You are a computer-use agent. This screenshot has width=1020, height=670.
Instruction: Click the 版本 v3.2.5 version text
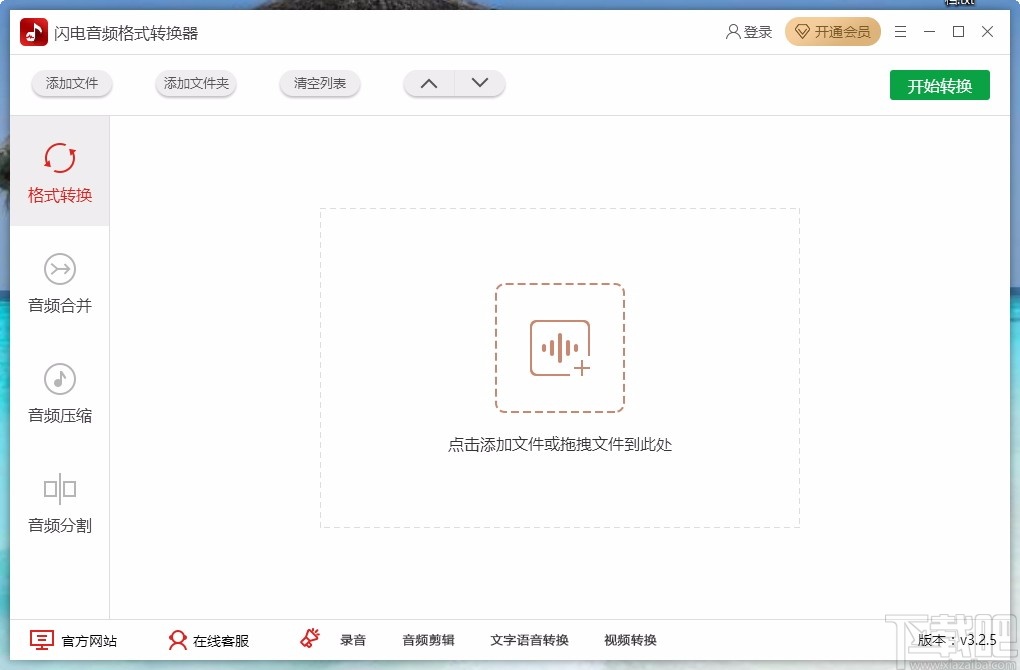[957, 640]
